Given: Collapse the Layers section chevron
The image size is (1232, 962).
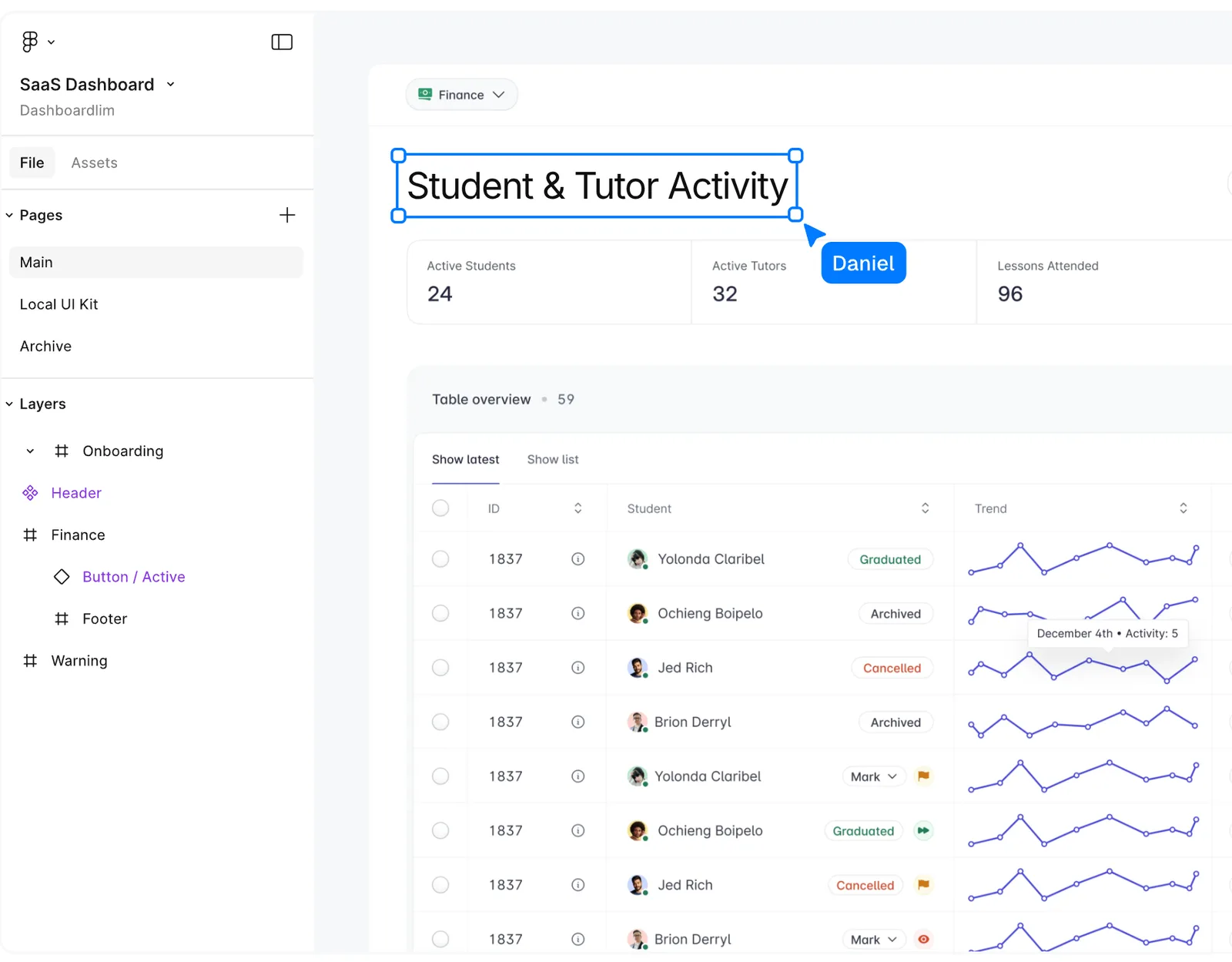Looking at the screenshot, I should click(9, 404).
